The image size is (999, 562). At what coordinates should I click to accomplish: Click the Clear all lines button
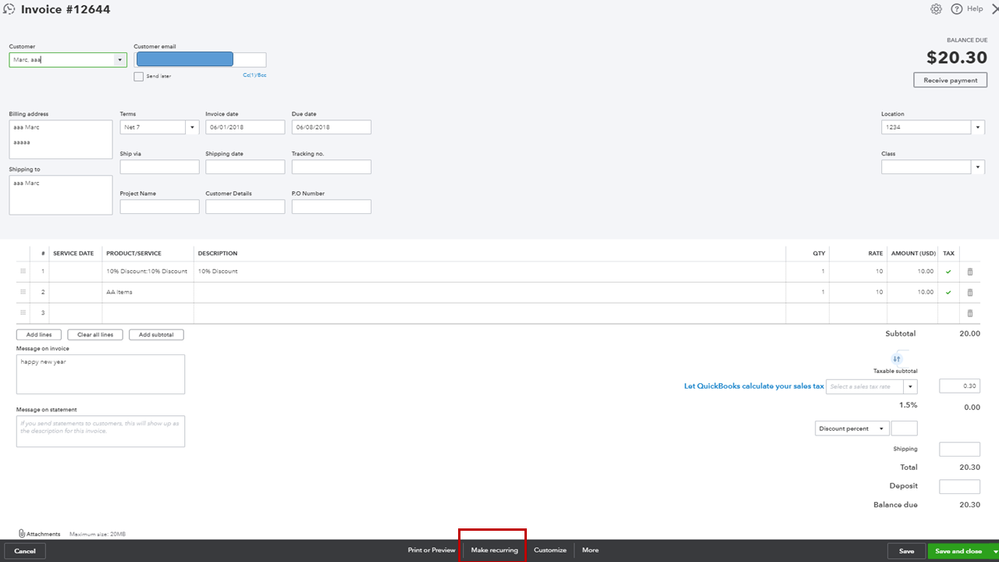95,335
